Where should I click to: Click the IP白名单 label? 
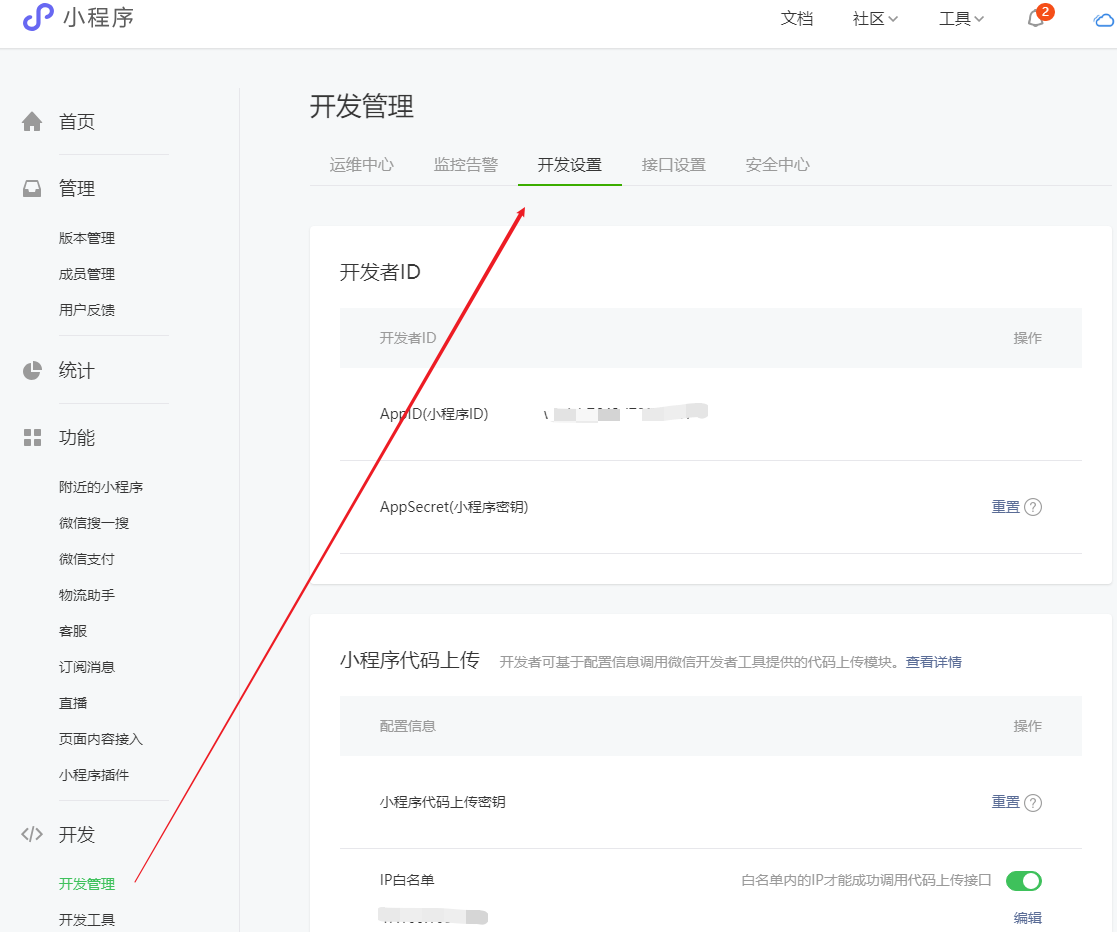point(407,880)
